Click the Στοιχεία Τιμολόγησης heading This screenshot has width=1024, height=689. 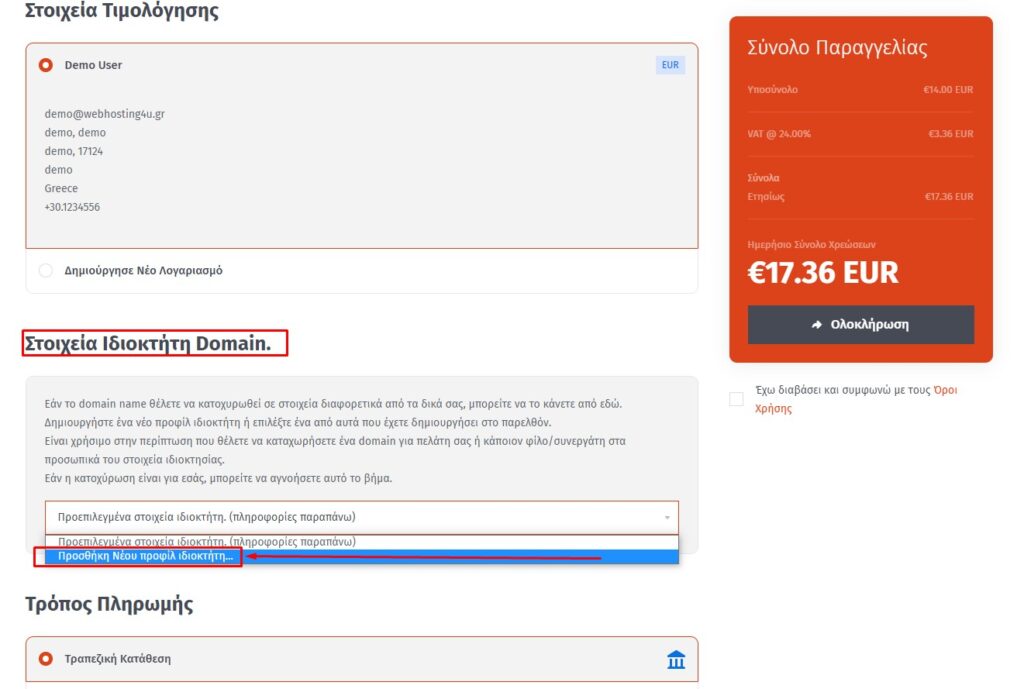(x=121, y=10)
